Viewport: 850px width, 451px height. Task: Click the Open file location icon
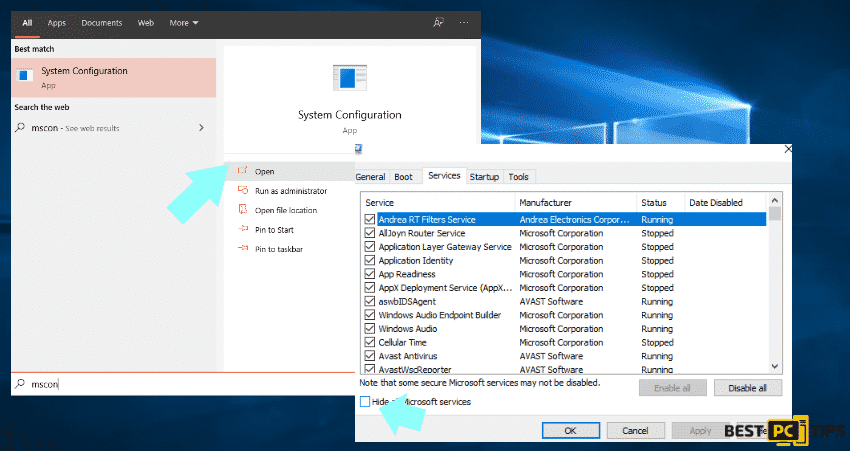pyautogui.click(x=242, y=210)
